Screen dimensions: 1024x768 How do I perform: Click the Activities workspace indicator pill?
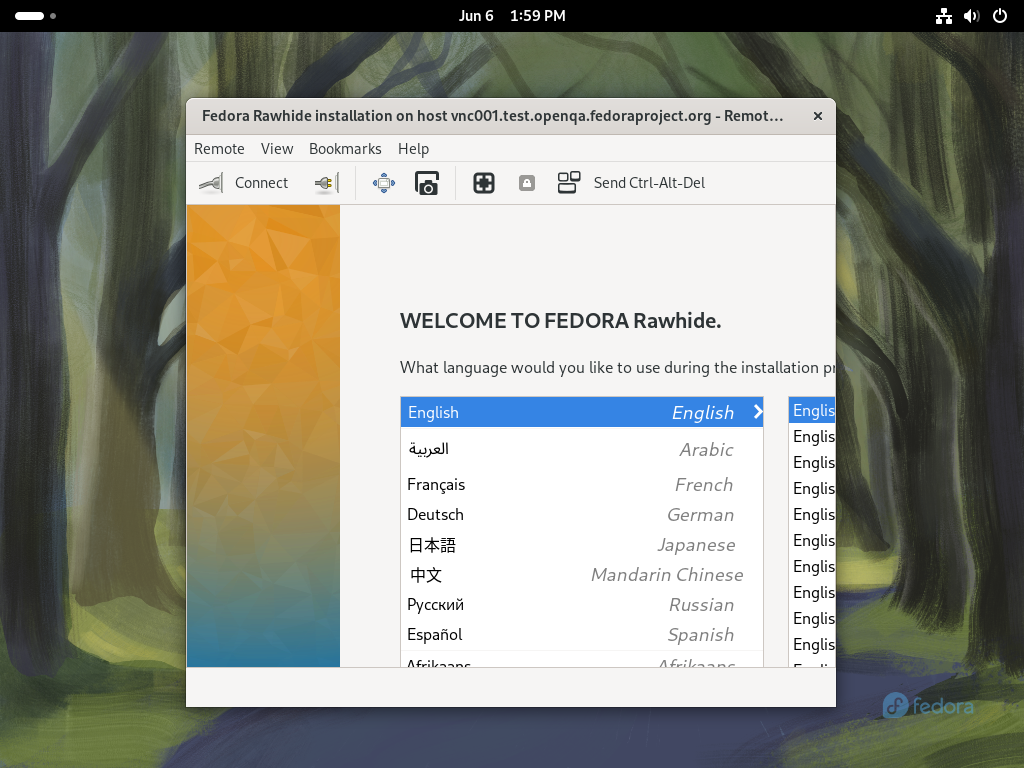pyautogui.click(x=29, y=16)
